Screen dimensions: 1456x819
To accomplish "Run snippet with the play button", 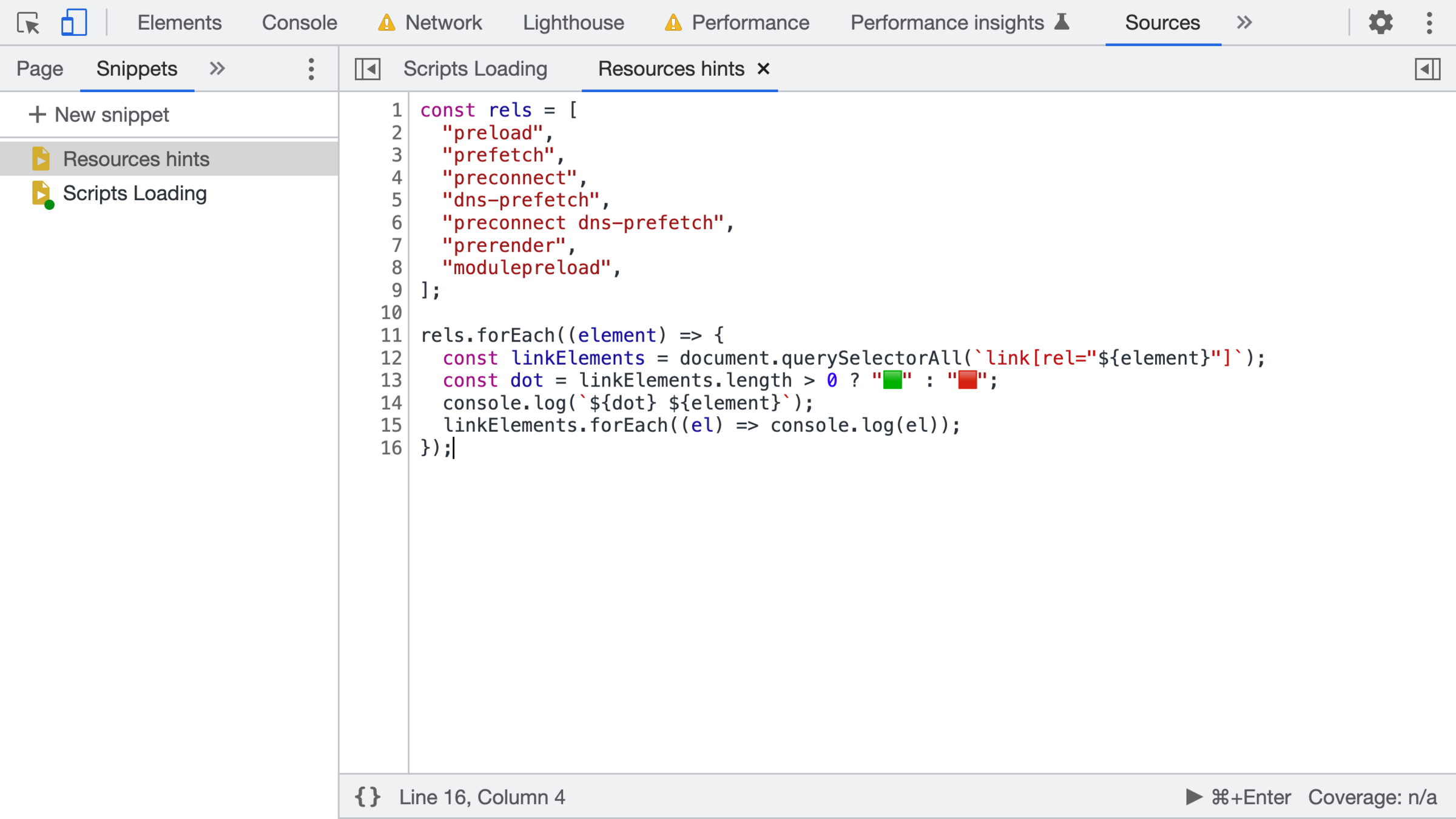I will click(x=1193, y=797).
